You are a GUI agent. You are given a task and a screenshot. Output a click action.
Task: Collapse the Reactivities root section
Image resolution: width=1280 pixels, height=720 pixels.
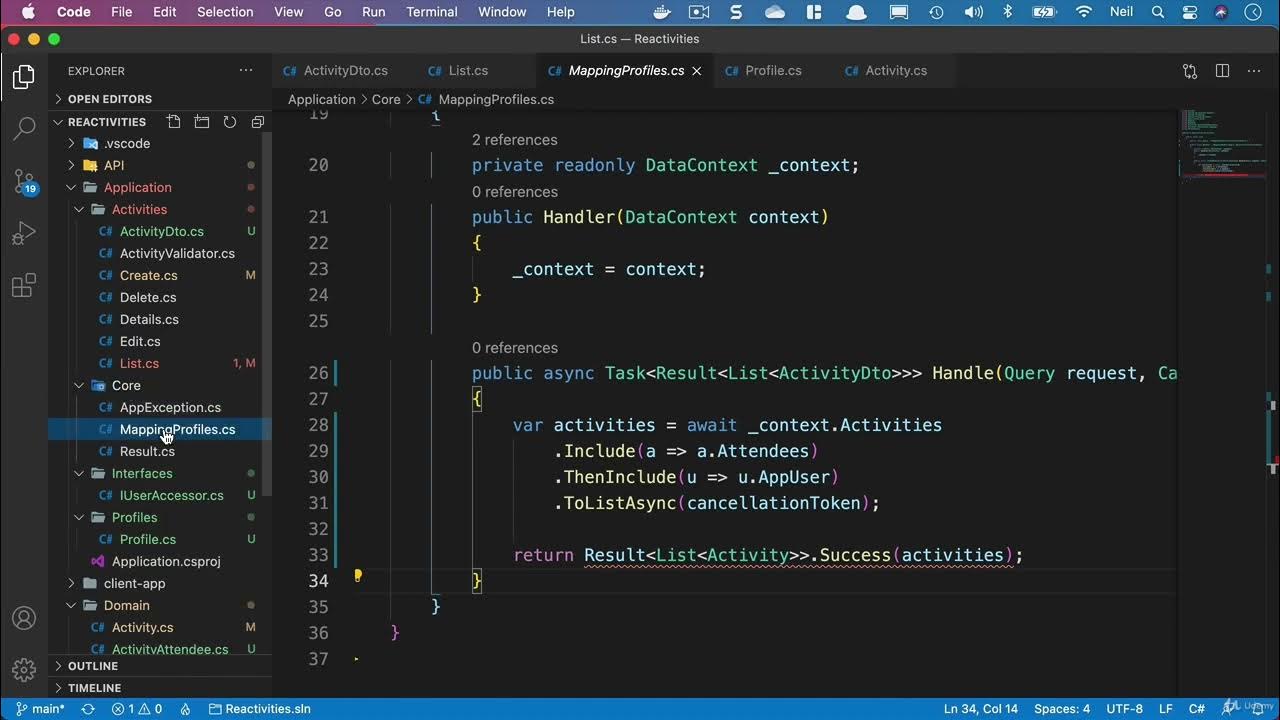point(107,122)
